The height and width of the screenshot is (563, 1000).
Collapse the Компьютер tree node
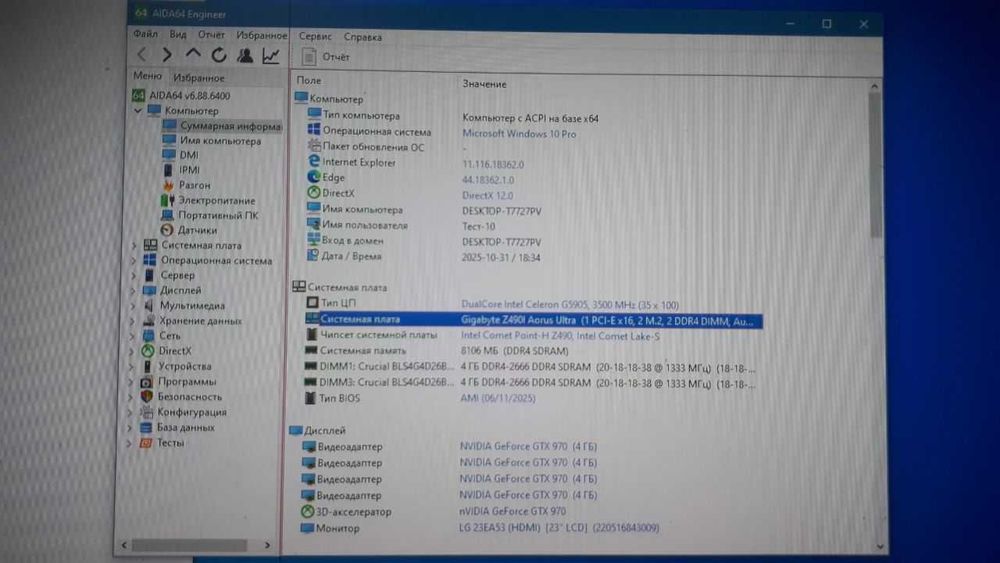click(138, 111)
